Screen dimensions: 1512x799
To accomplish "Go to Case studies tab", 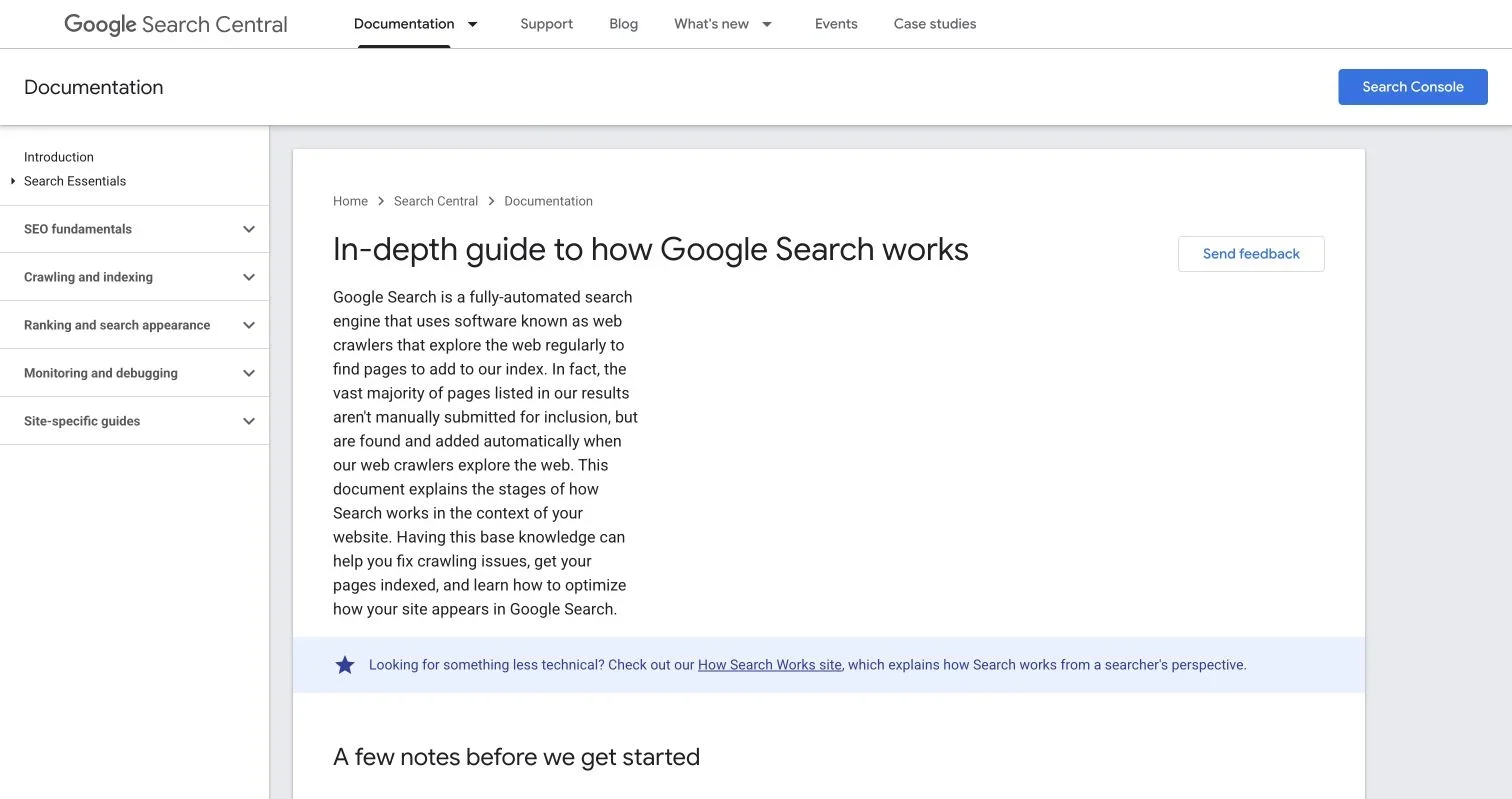I will 935,24.
